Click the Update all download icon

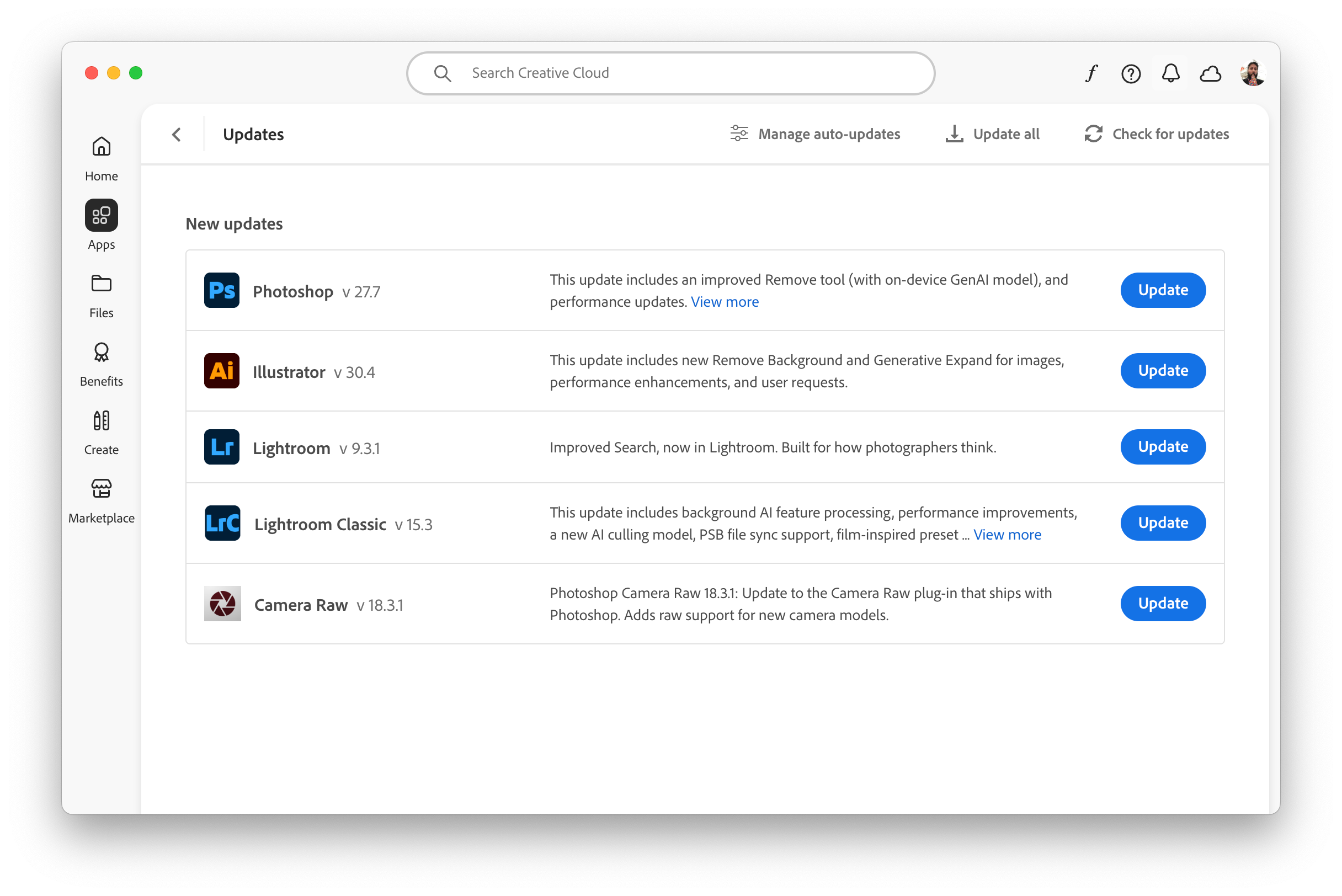coord(954,134)
